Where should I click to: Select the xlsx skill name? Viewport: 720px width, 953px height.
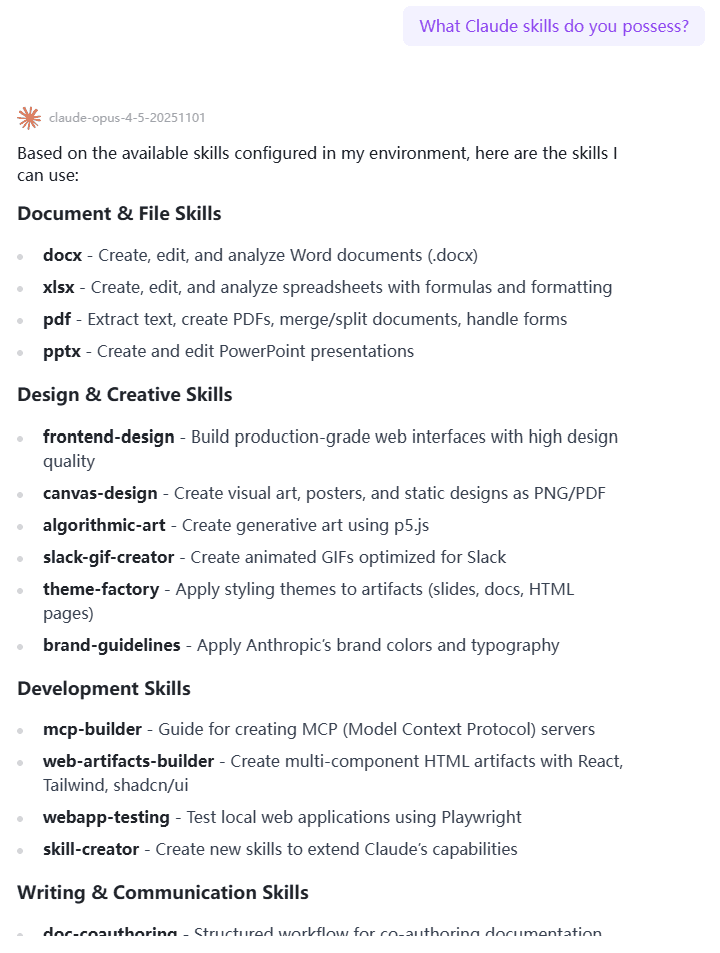58,287
